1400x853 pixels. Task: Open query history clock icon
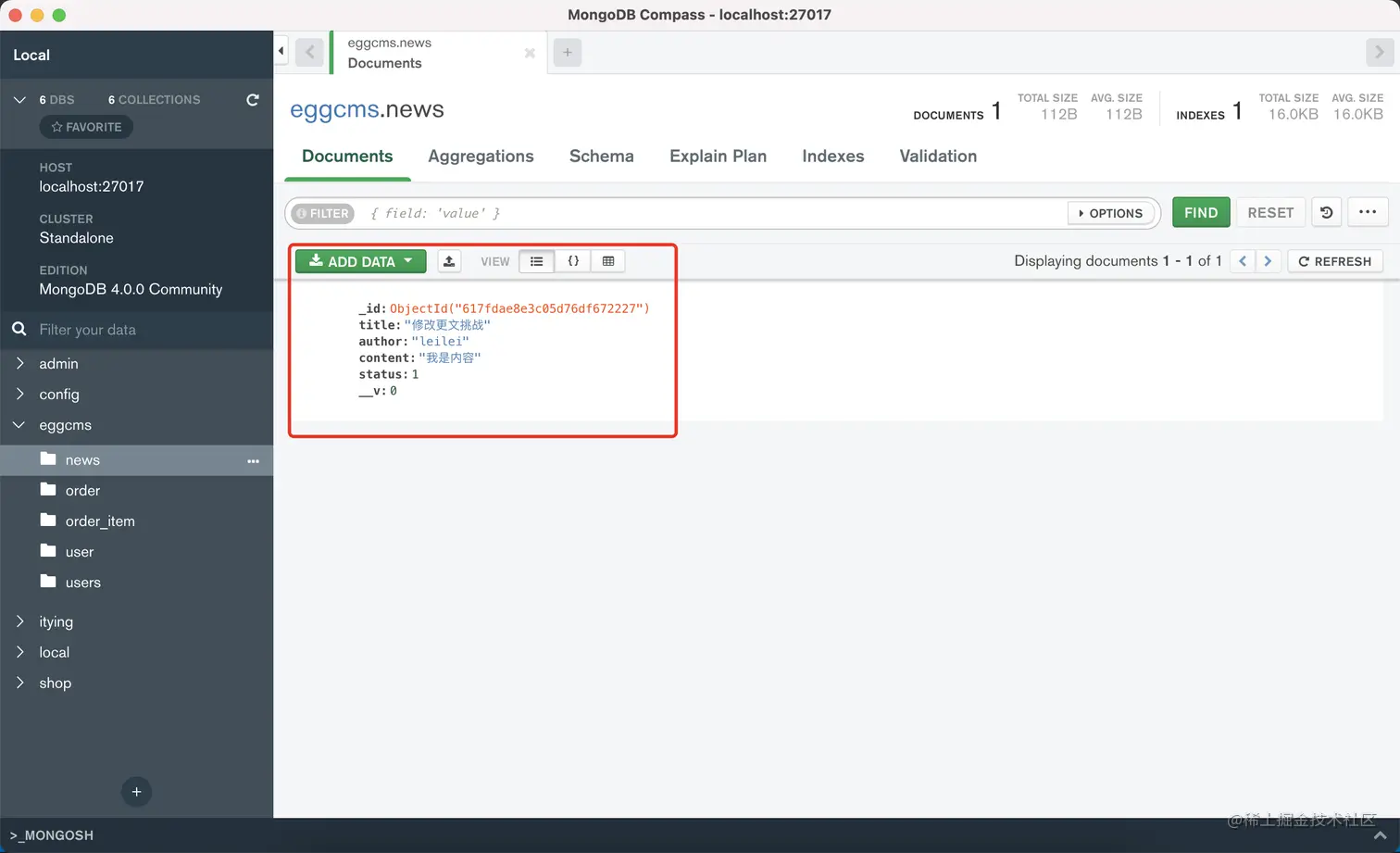click(1327, 212)
